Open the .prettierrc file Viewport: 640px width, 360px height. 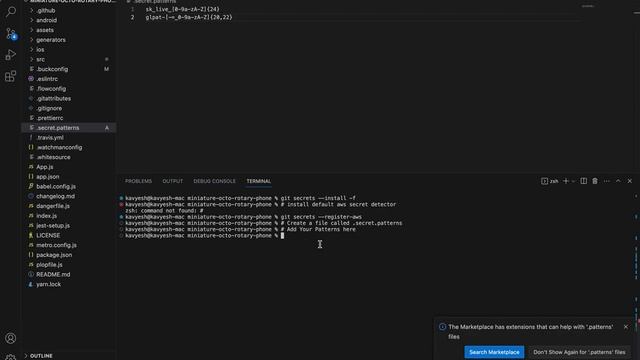[69, 118]
